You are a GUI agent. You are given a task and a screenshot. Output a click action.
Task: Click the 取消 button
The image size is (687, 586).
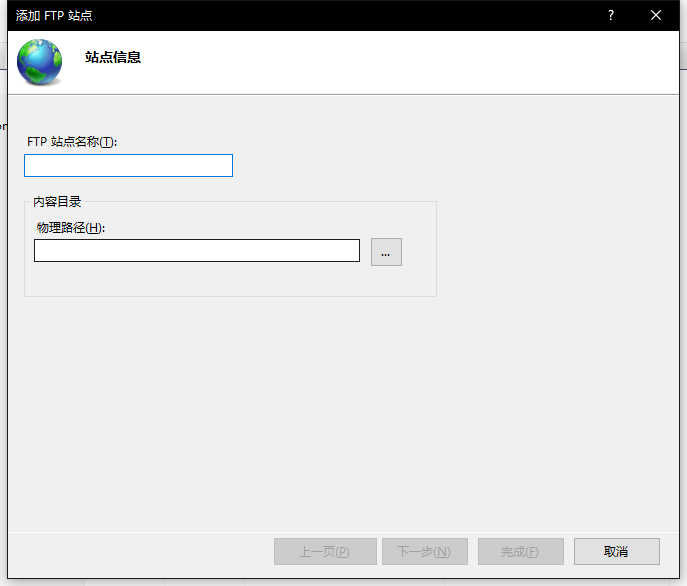coord(616,551)
